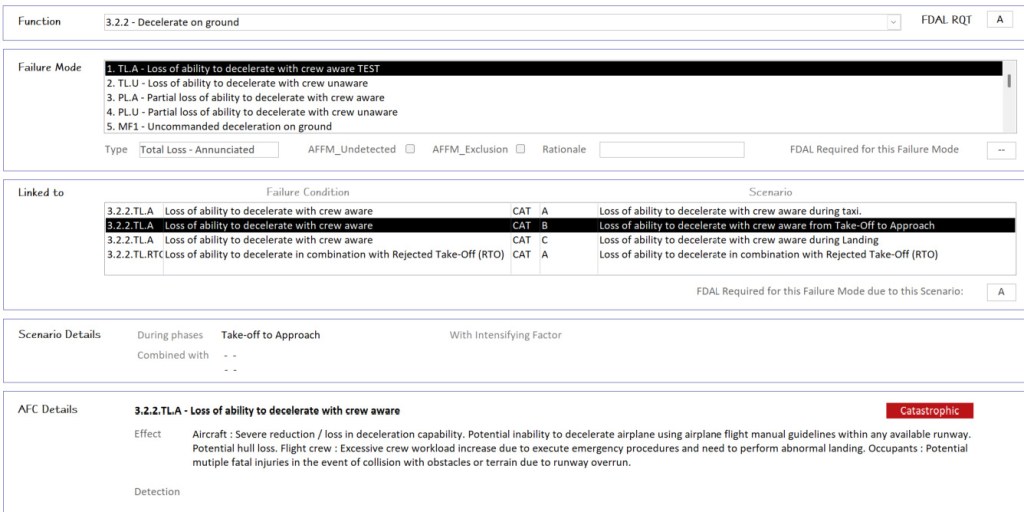1024x512 pixels.
Task: Open the Function dropdown arrow
Action: coord(893,22)
